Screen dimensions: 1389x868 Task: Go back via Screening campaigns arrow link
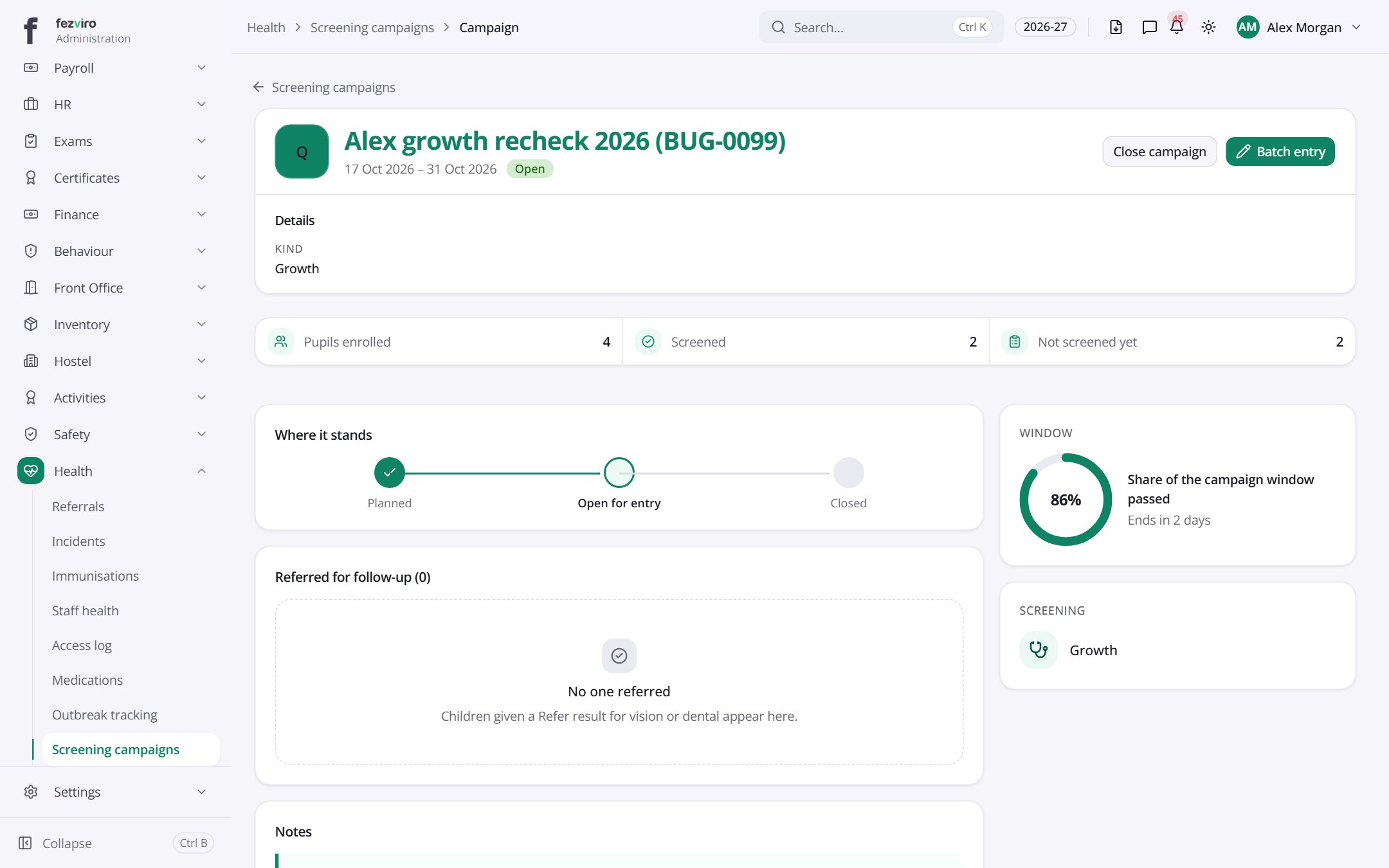pyautogui.click(x=324, y=87)
